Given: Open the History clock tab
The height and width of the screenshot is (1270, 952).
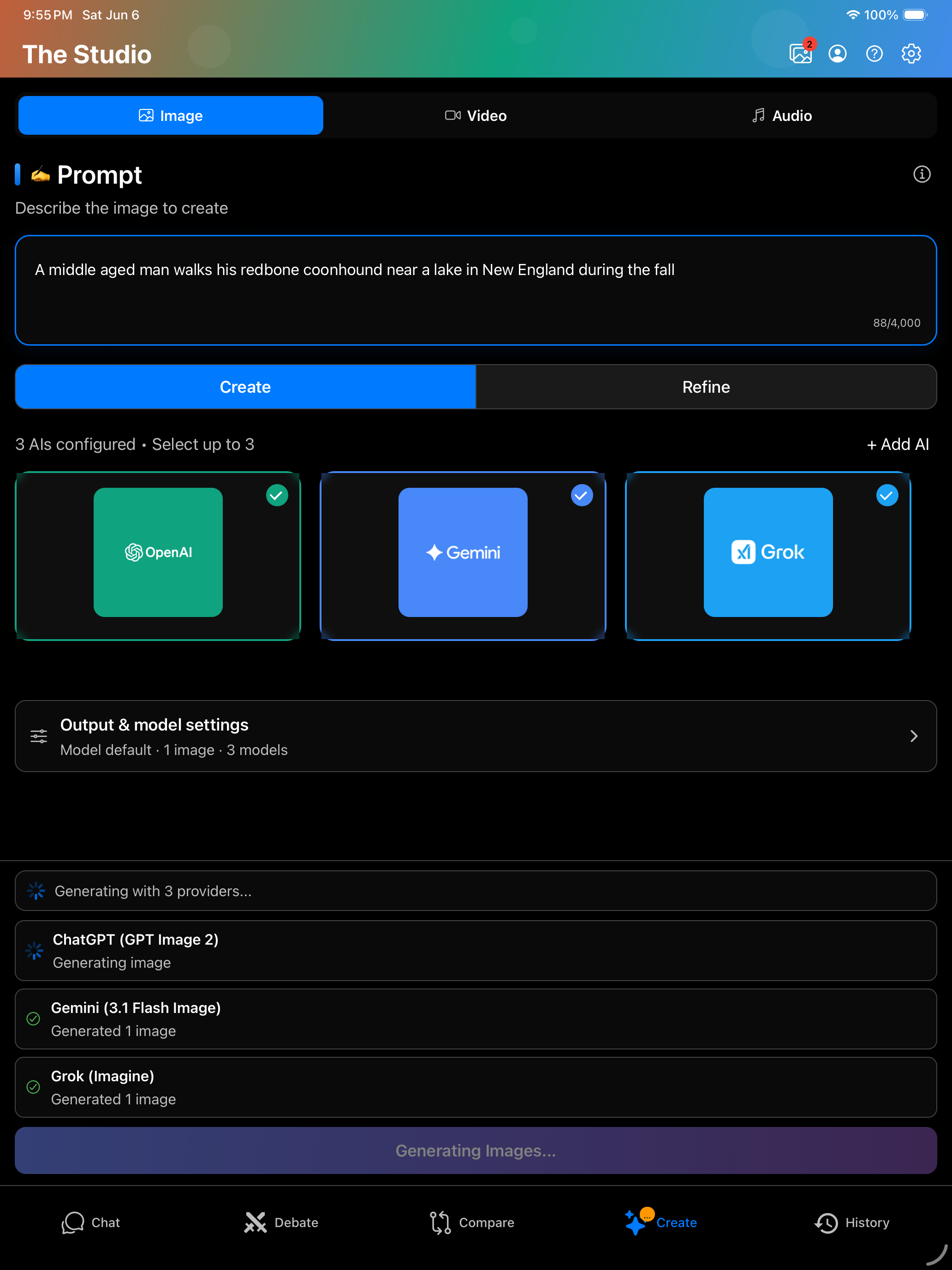Looking at the screenshot, I should 851,1223.
